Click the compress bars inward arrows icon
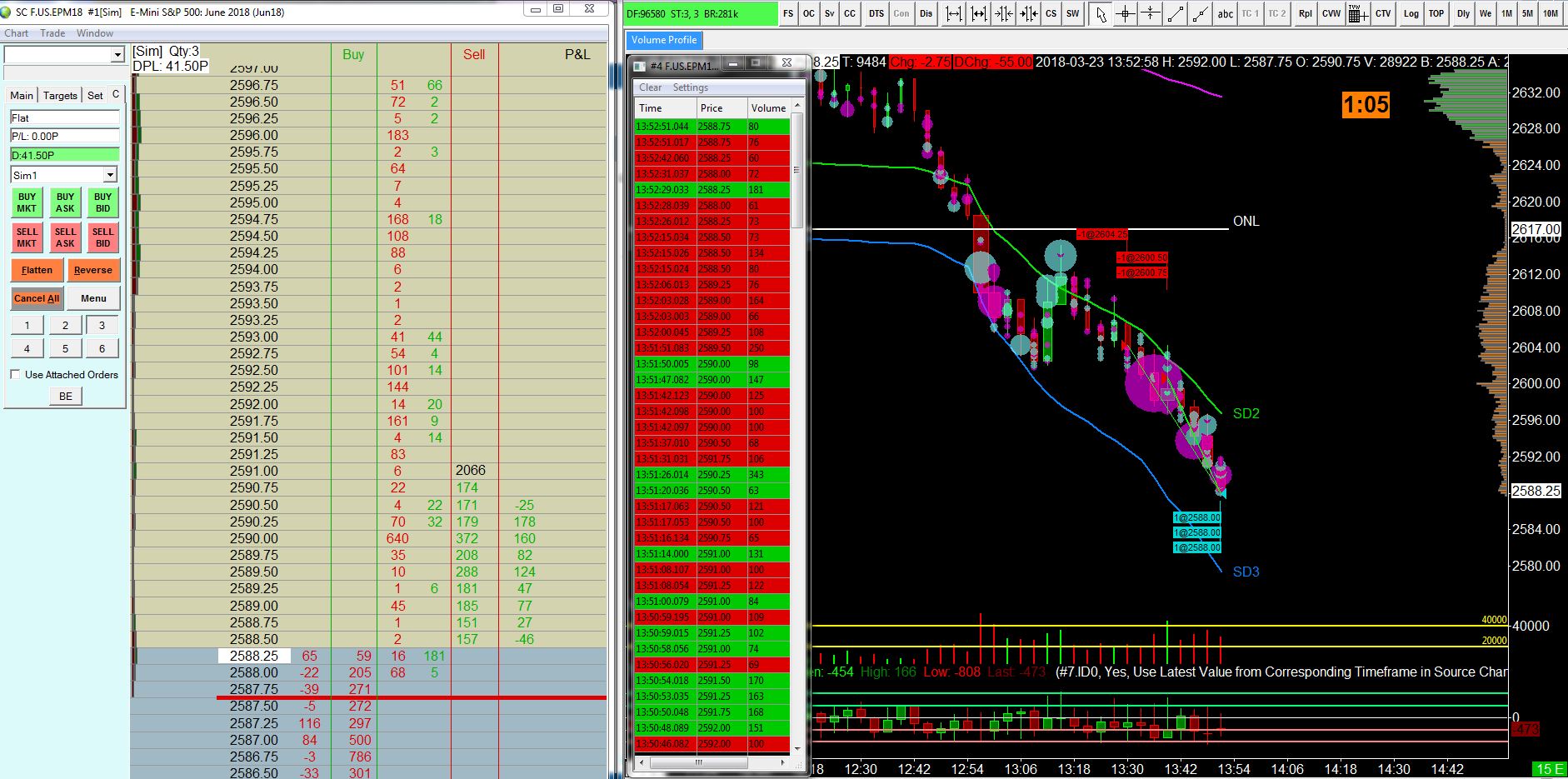Viewport: 1568px width, 779px height. (x=1004, y=13)
